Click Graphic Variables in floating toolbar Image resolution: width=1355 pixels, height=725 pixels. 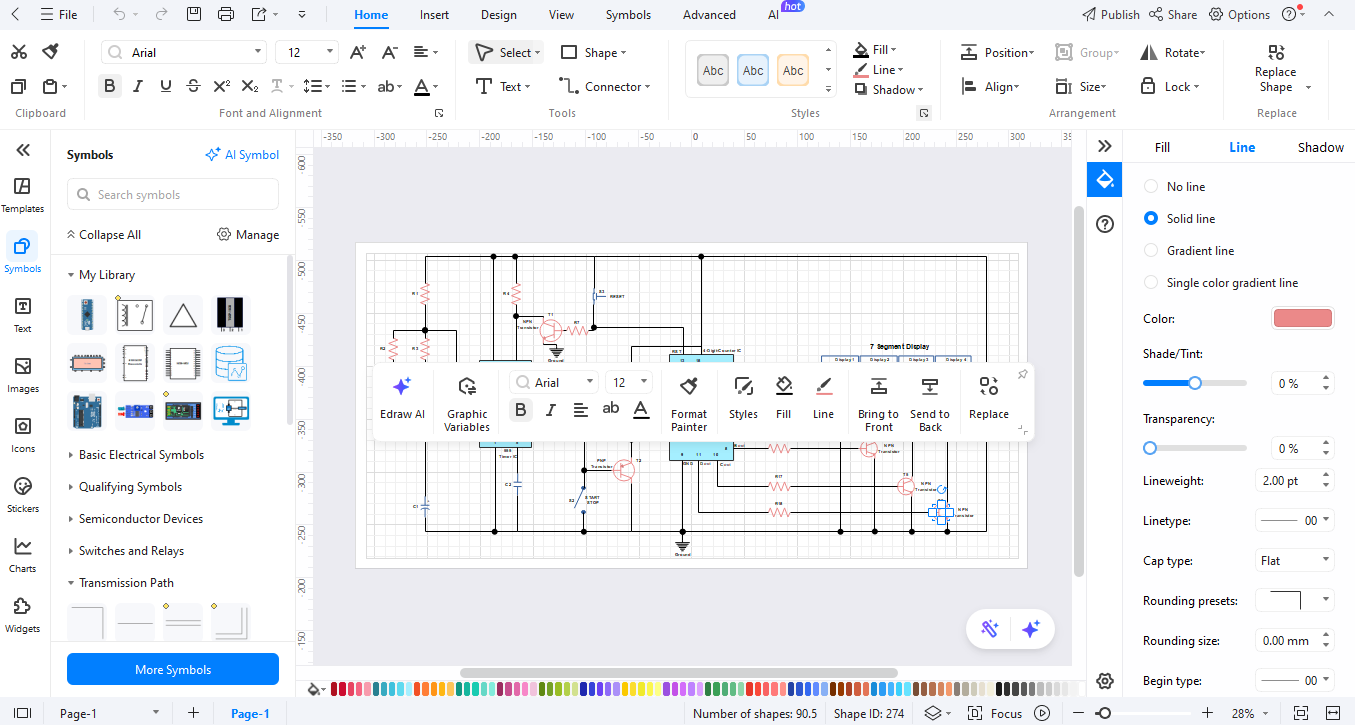point(467,404)
